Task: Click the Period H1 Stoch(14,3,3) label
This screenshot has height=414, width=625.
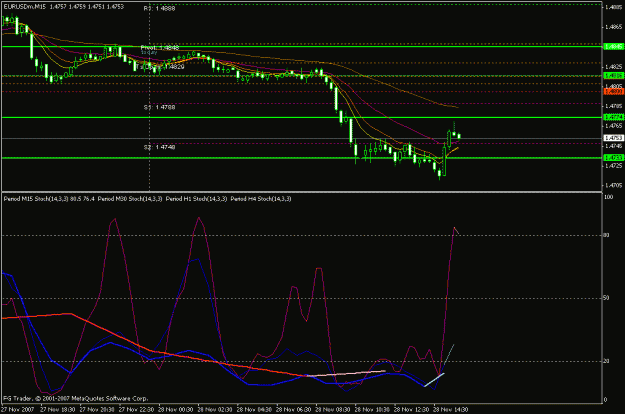Action: (x=197, y=199)
